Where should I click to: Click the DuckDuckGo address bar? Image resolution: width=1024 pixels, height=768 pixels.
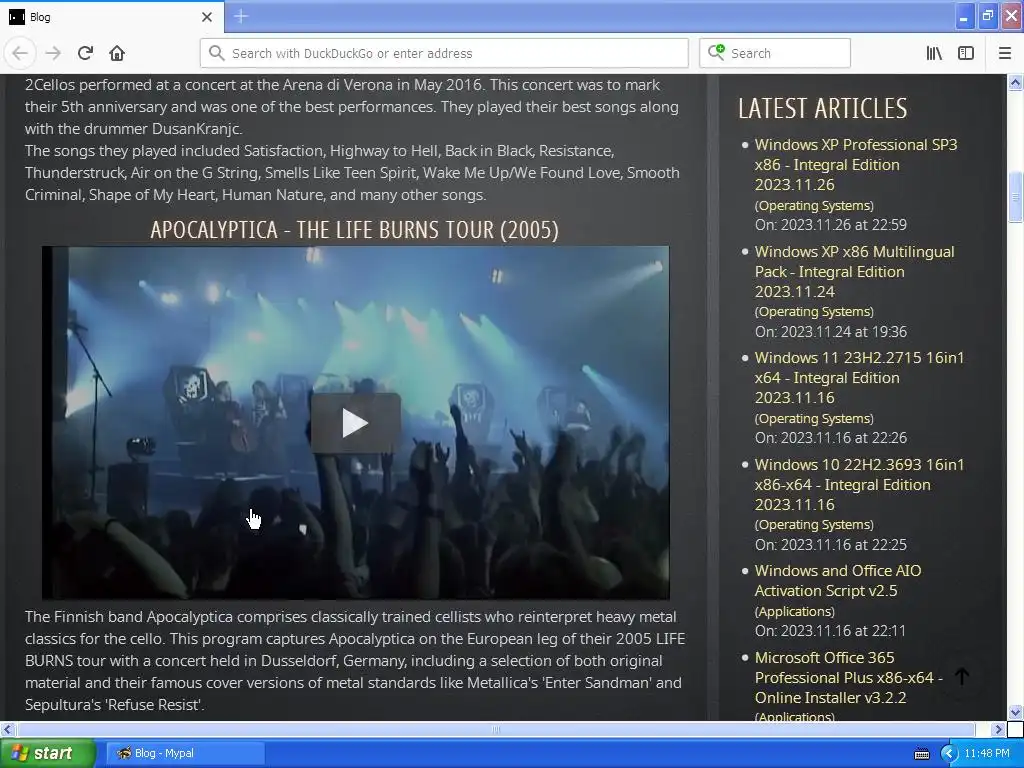(444, 53)
